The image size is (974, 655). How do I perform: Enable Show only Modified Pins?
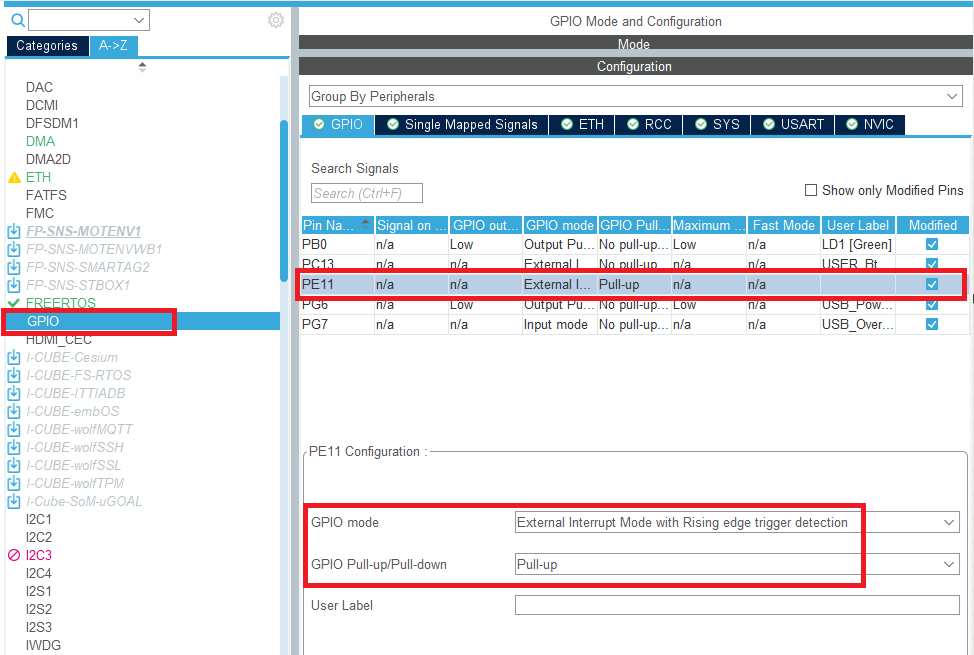pyautogui.click(x=811, y=190)
